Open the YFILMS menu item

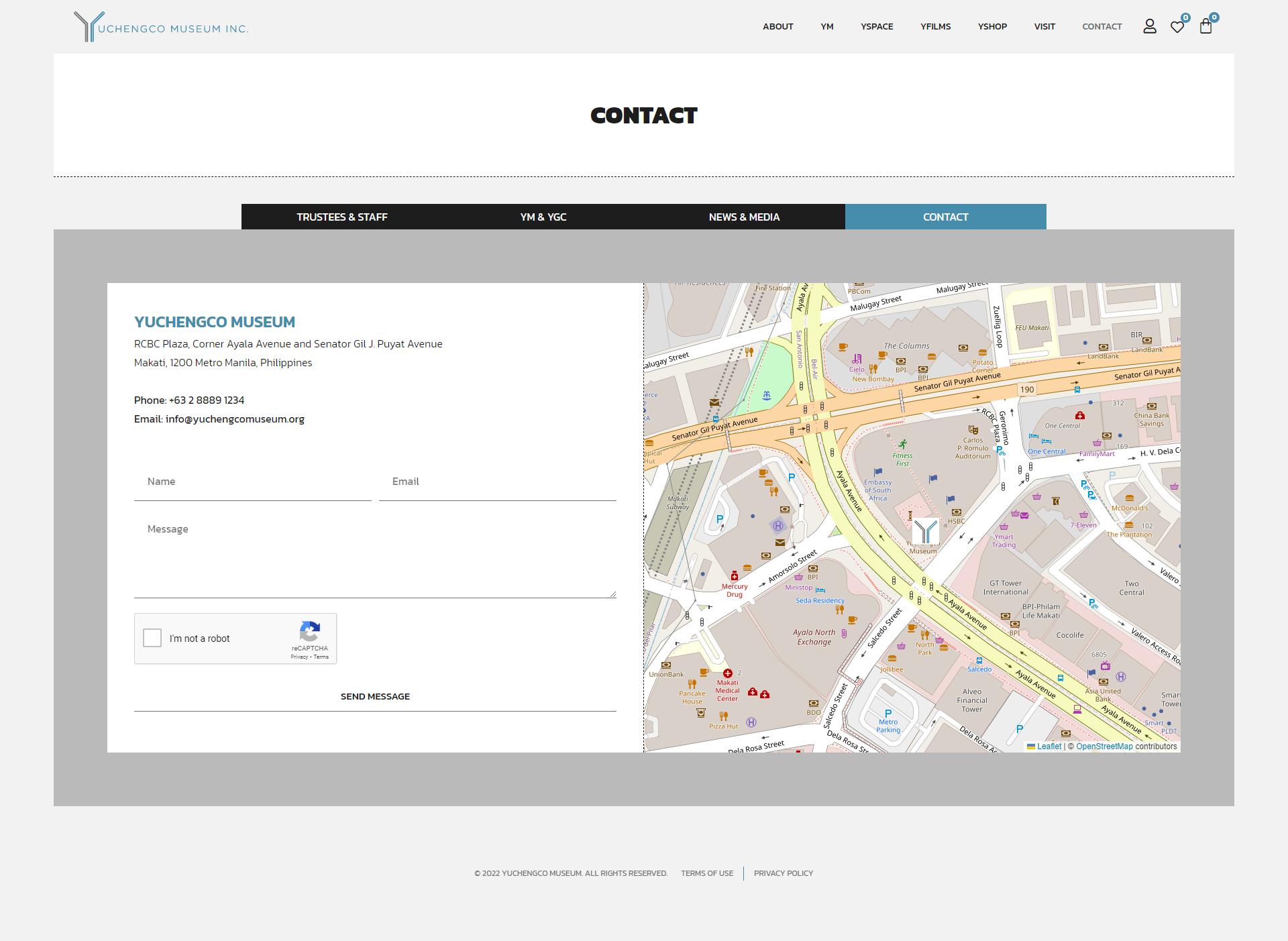click(936, 27)
